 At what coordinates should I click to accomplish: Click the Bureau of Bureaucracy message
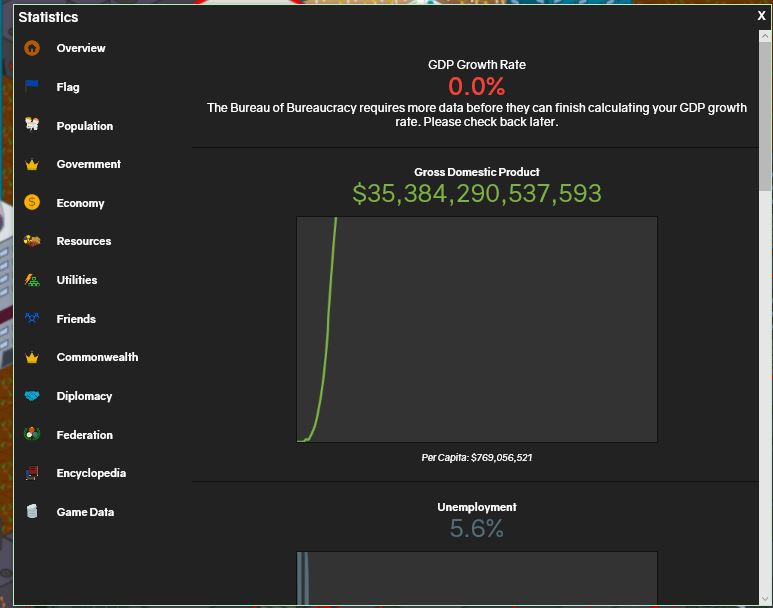point(477,115)
